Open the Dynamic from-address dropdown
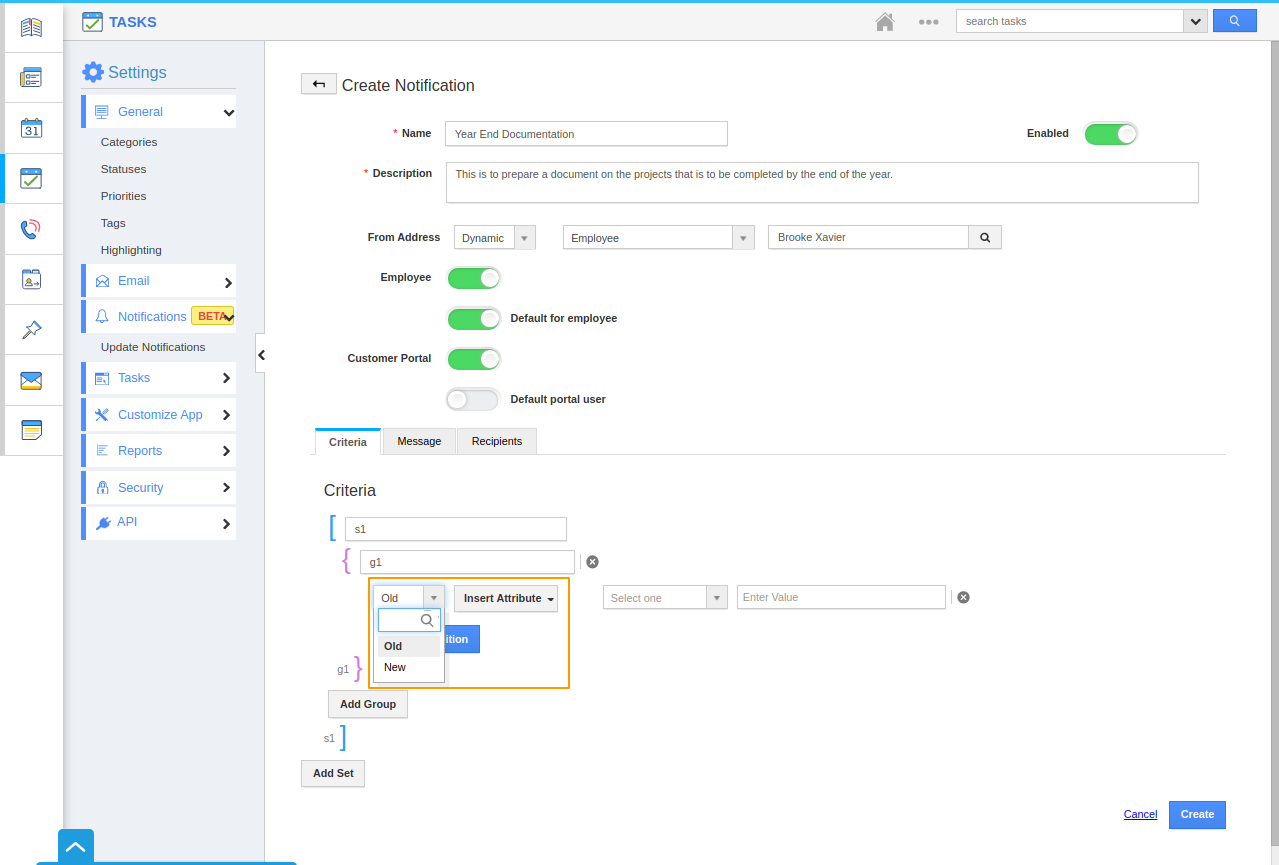This screenshot has width=1279, height=865. [495, 238]
